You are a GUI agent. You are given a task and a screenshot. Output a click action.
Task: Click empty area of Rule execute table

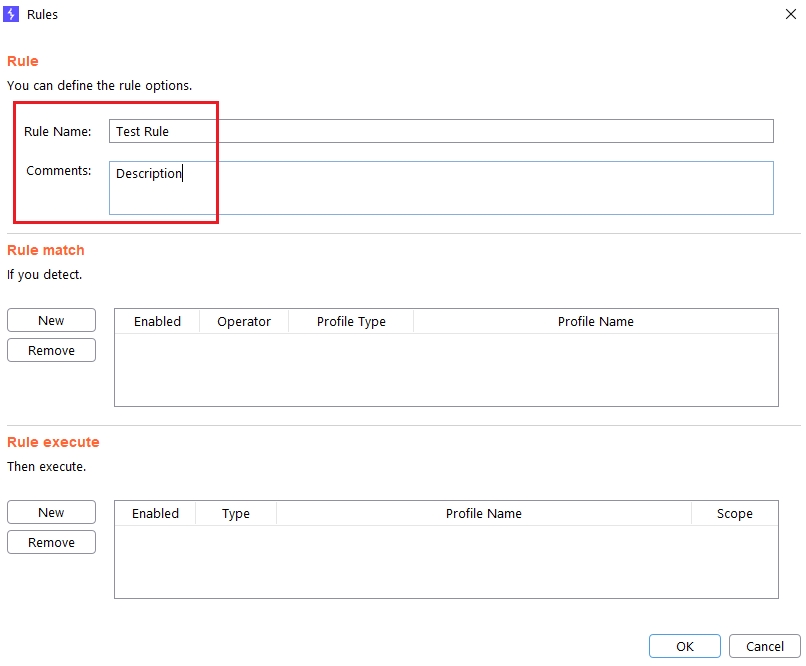coord(446,561)
